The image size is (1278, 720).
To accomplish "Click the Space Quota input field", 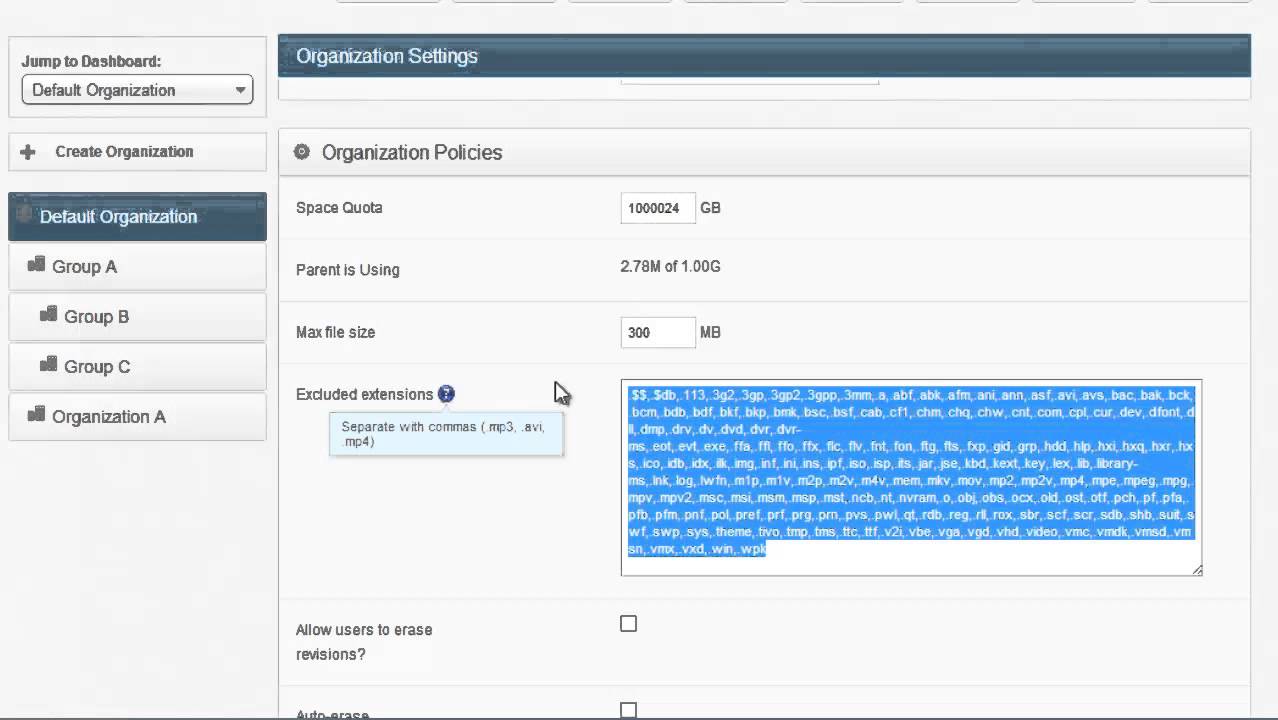I will pos(657,208).
